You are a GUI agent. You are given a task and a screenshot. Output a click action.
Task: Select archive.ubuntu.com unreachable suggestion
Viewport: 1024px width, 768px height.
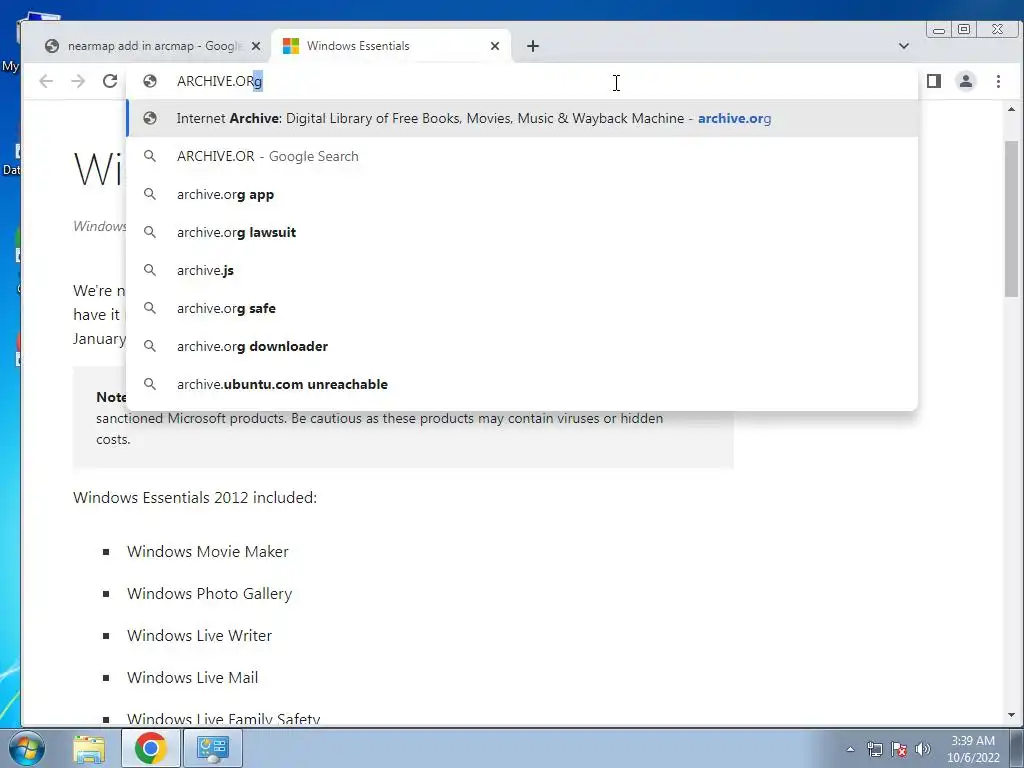click(522, 384)
